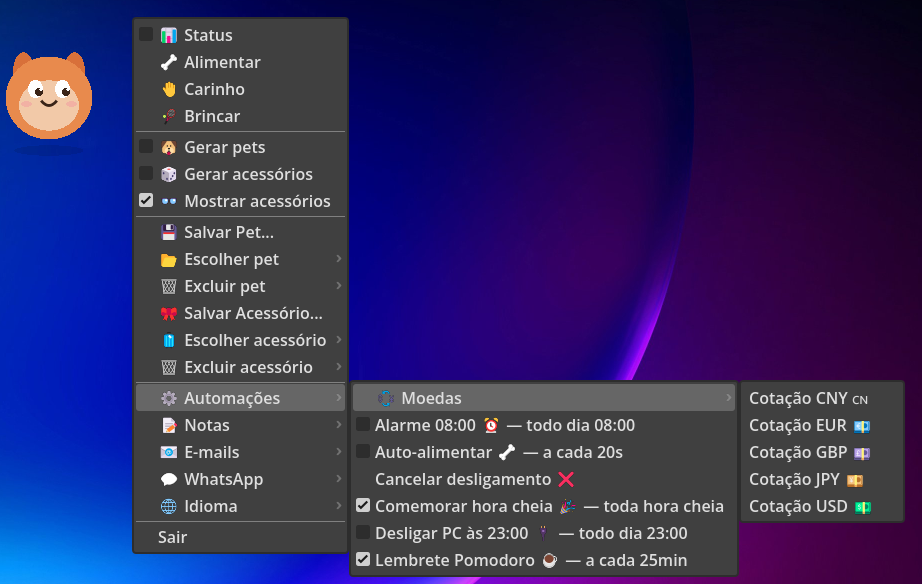The image size is (922, 584).
Task: Expand the Idioma submenu arrow
Action: (x=339, y=506)
